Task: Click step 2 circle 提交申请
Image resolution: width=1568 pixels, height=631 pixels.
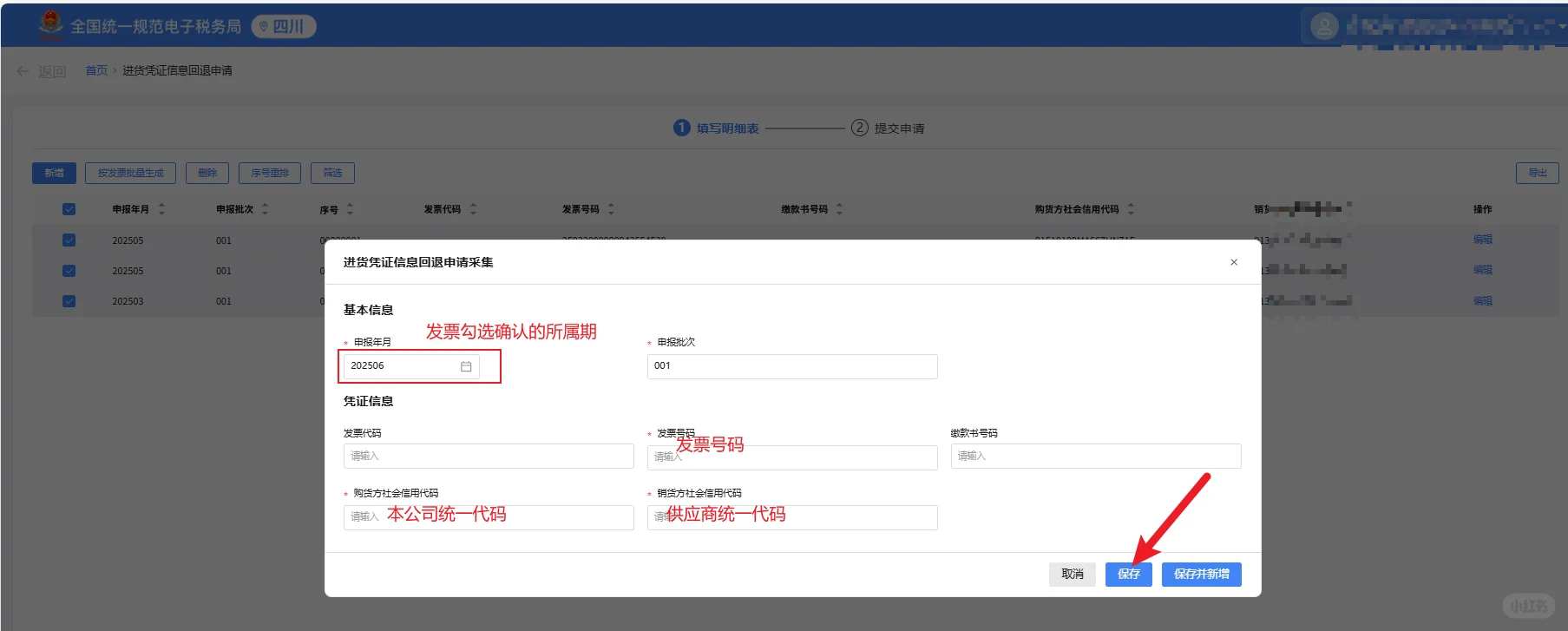Action: coord(859,128)
